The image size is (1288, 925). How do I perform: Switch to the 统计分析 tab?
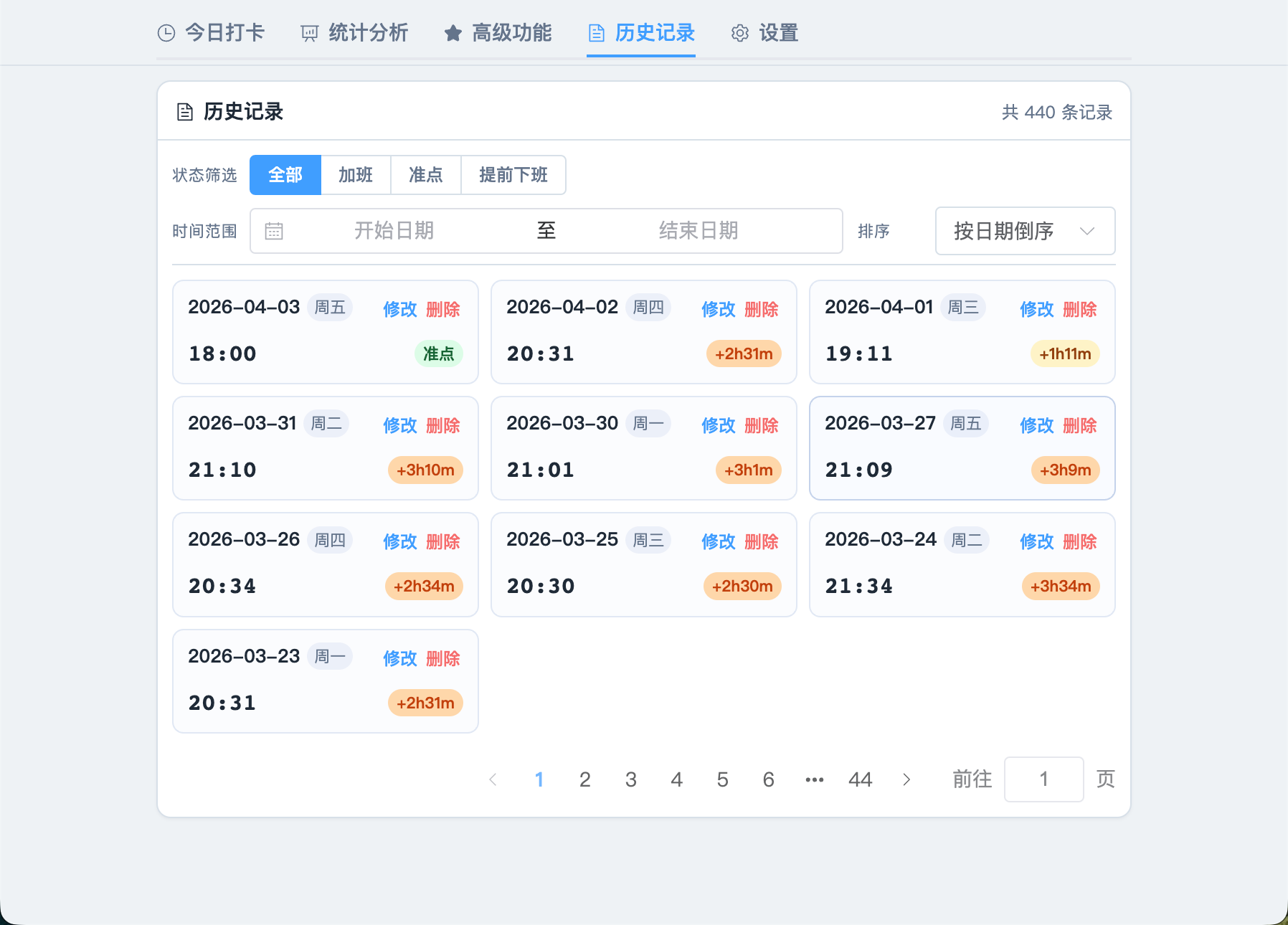[367, 33]
